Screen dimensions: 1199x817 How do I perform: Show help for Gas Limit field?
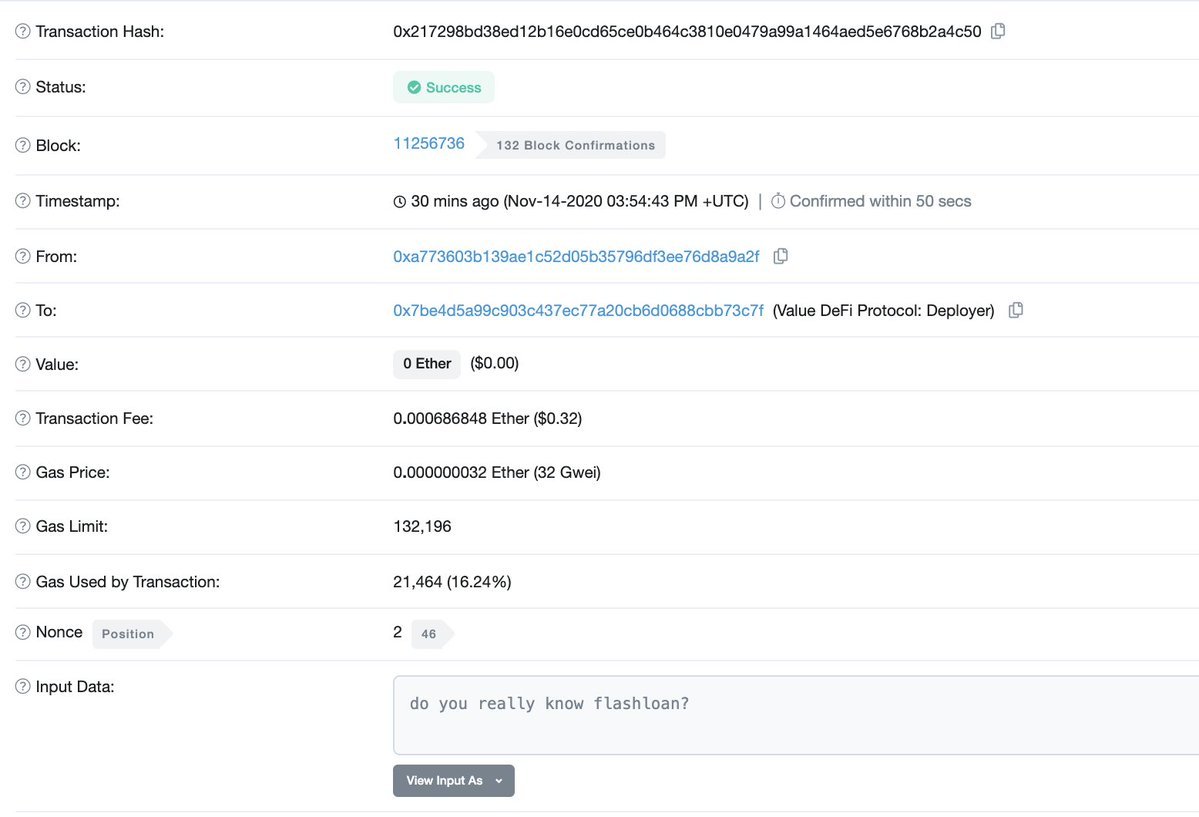23,526
